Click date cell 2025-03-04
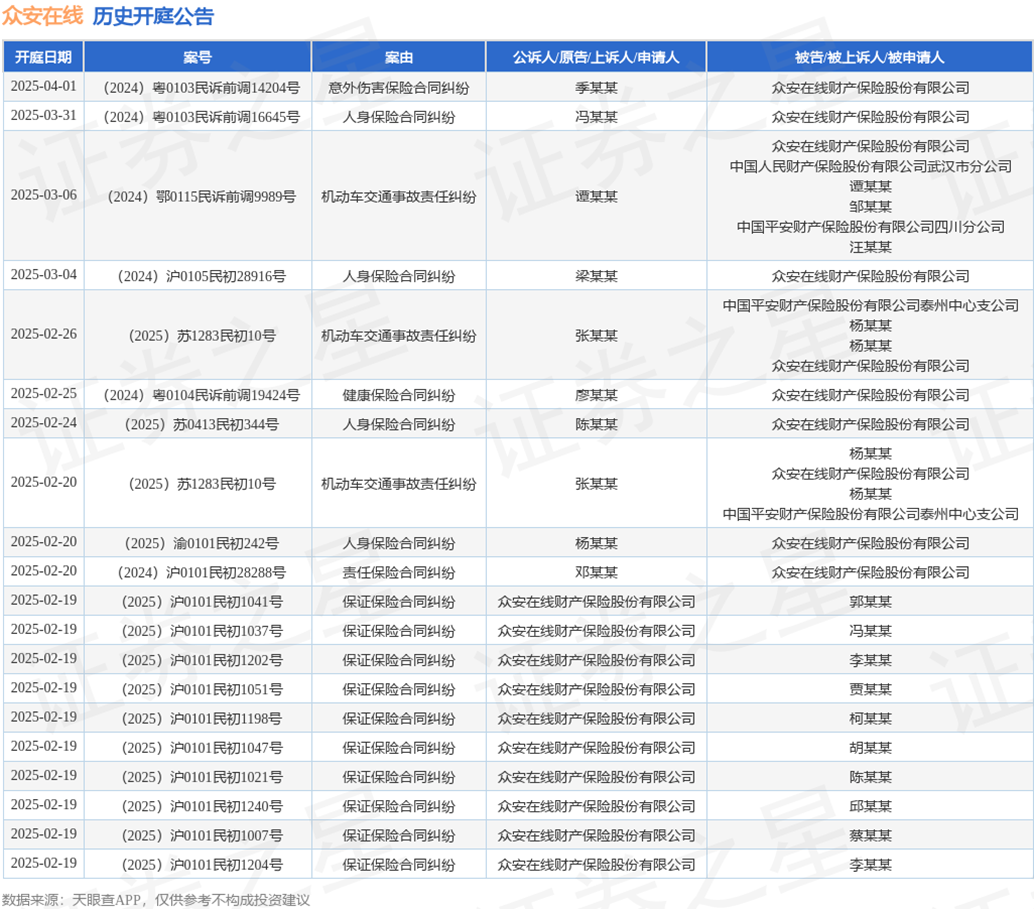 [44, 275]
